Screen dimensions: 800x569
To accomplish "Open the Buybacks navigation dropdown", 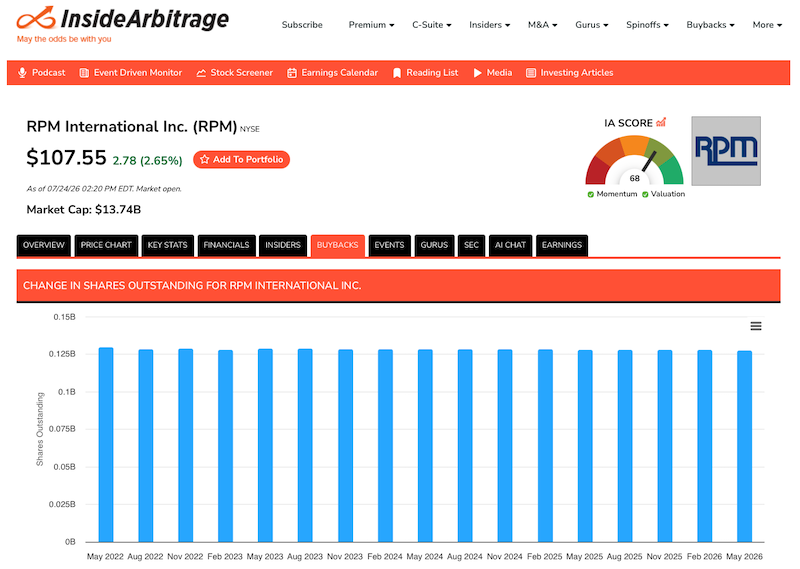I will coord(710,25).
